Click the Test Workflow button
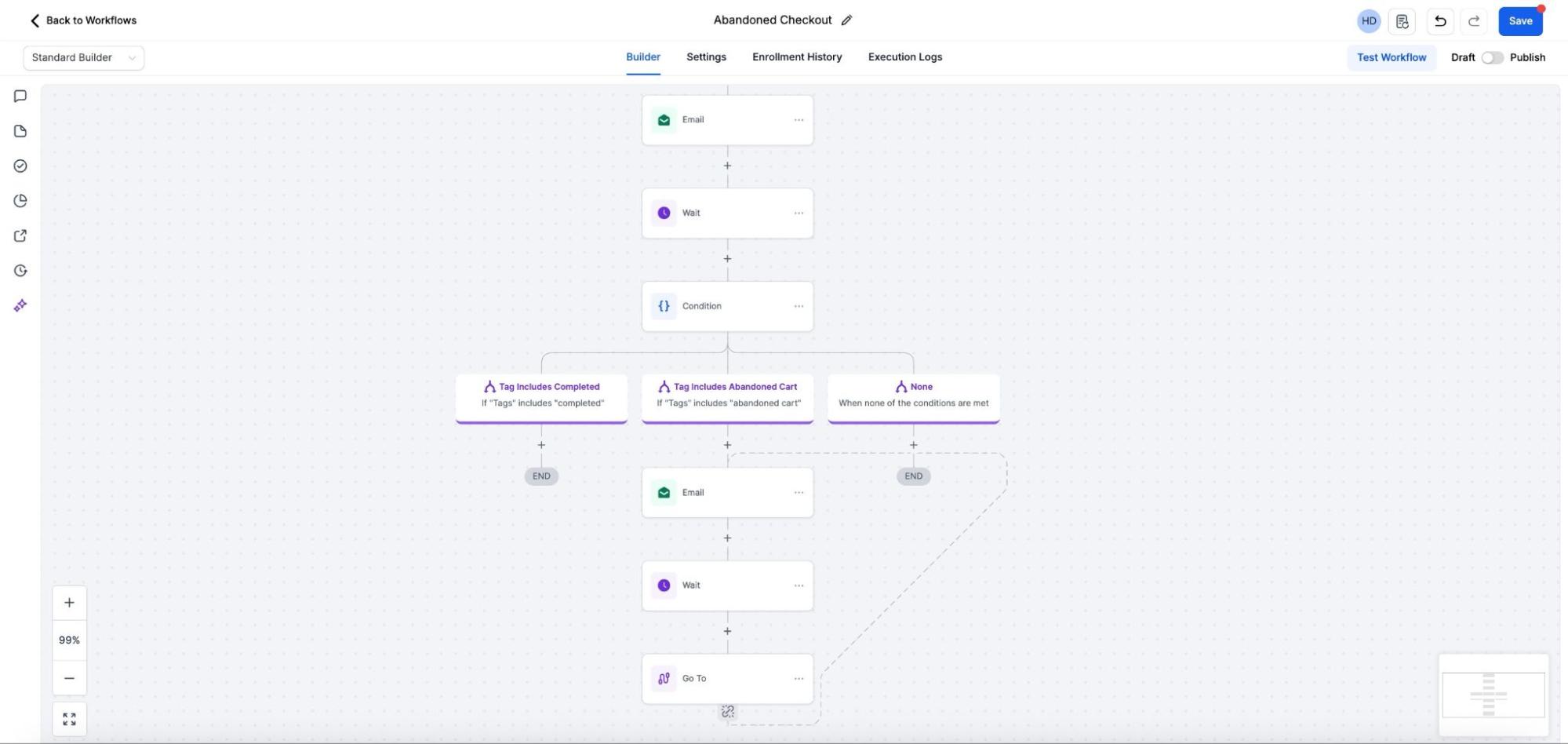This screenshot has width=1568, height=744. (x=1392, y=57)
